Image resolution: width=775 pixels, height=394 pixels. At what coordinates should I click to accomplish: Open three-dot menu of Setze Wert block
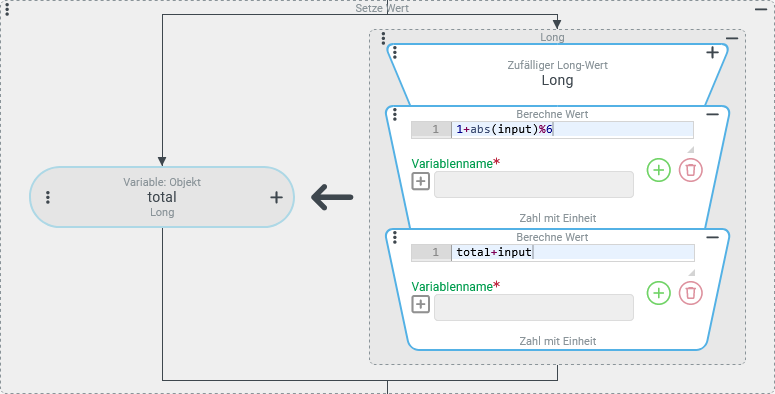tap(7, 9)
